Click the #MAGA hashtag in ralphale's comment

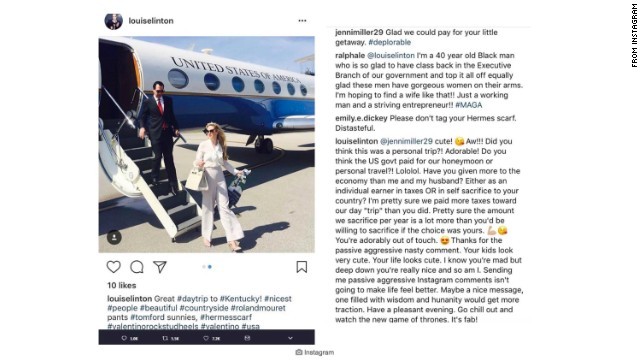point(469,105)
